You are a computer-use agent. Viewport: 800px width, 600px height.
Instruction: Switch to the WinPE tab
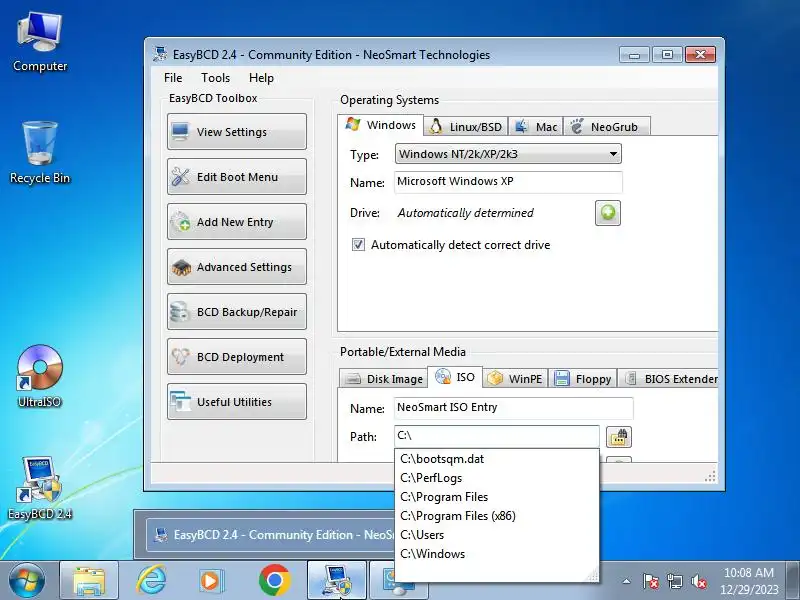click(x=515, y=379)
